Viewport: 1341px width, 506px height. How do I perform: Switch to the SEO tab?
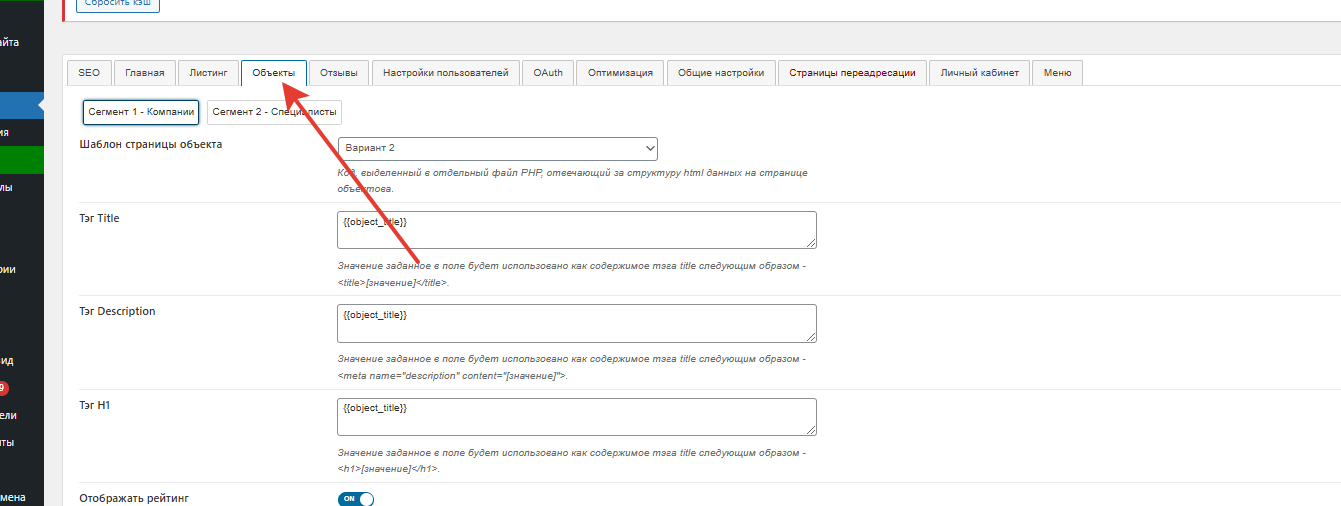(x=89, y=73)
